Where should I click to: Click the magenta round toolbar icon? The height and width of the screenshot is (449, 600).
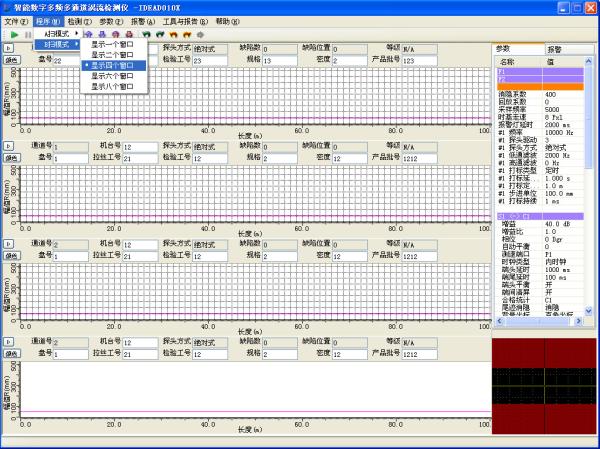click(116, 35)
